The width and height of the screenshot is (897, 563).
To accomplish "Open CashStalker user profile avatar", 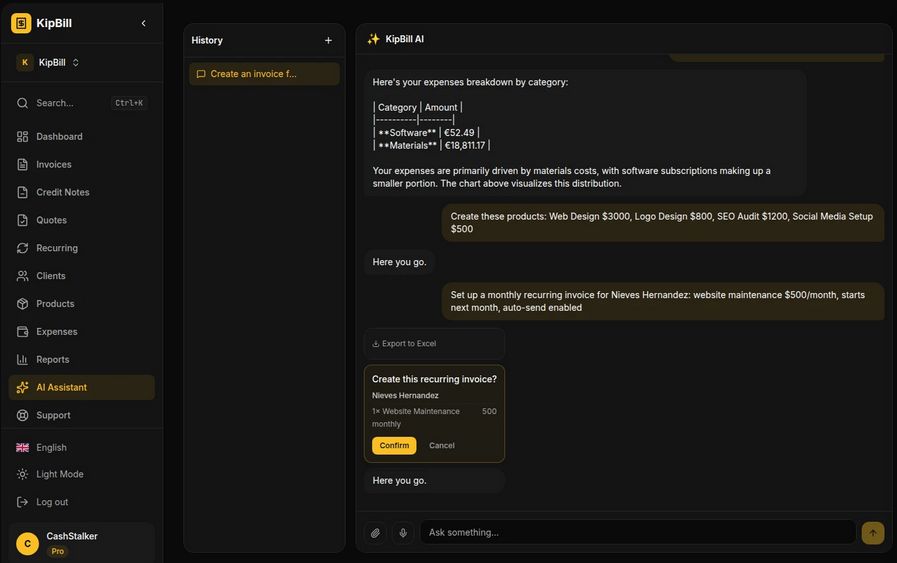I will (x=27, y=544).
